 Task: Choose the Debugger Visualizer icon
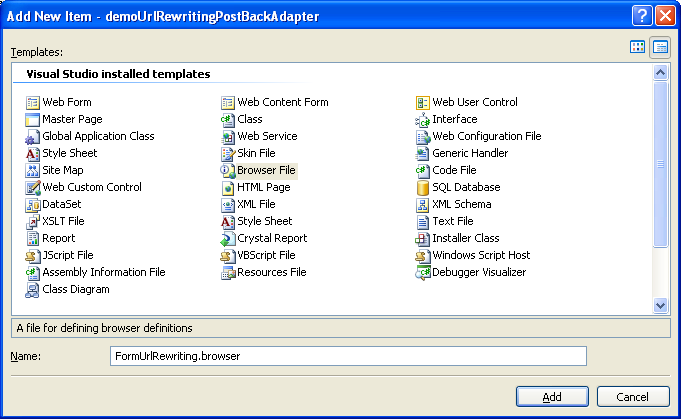tap(423, 272)
